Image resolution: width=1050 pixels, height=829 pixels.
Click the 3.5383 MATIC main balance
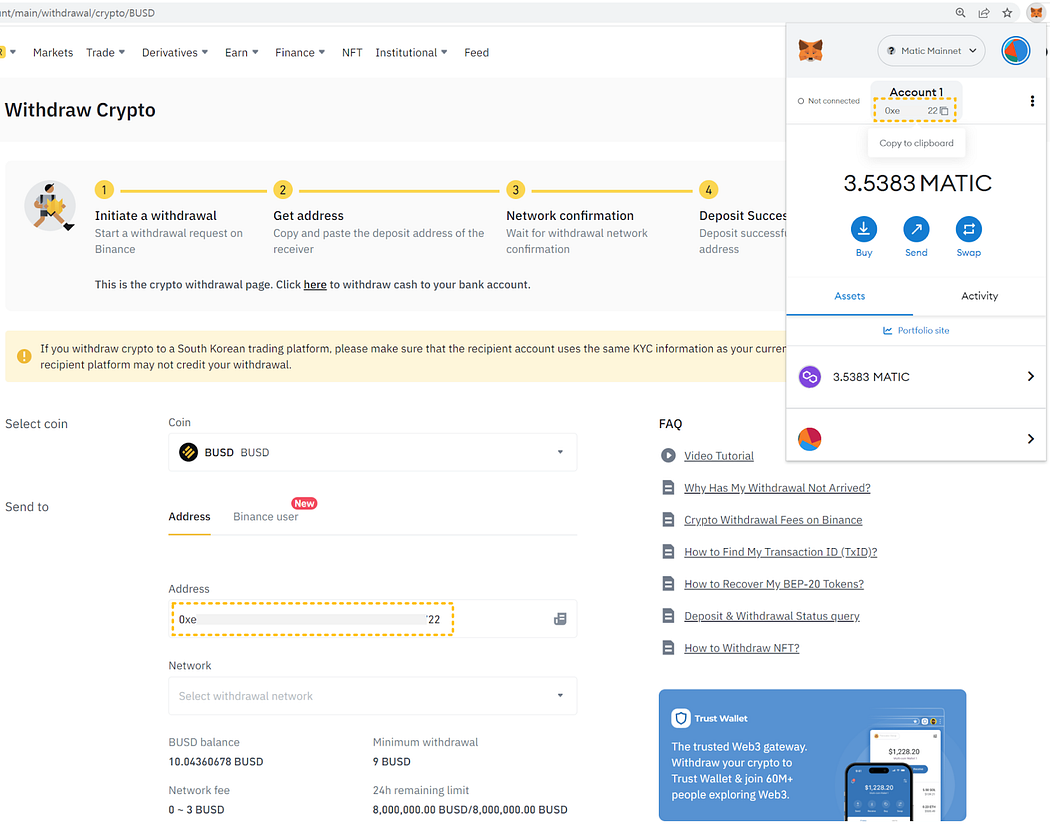tap(917, 183)
